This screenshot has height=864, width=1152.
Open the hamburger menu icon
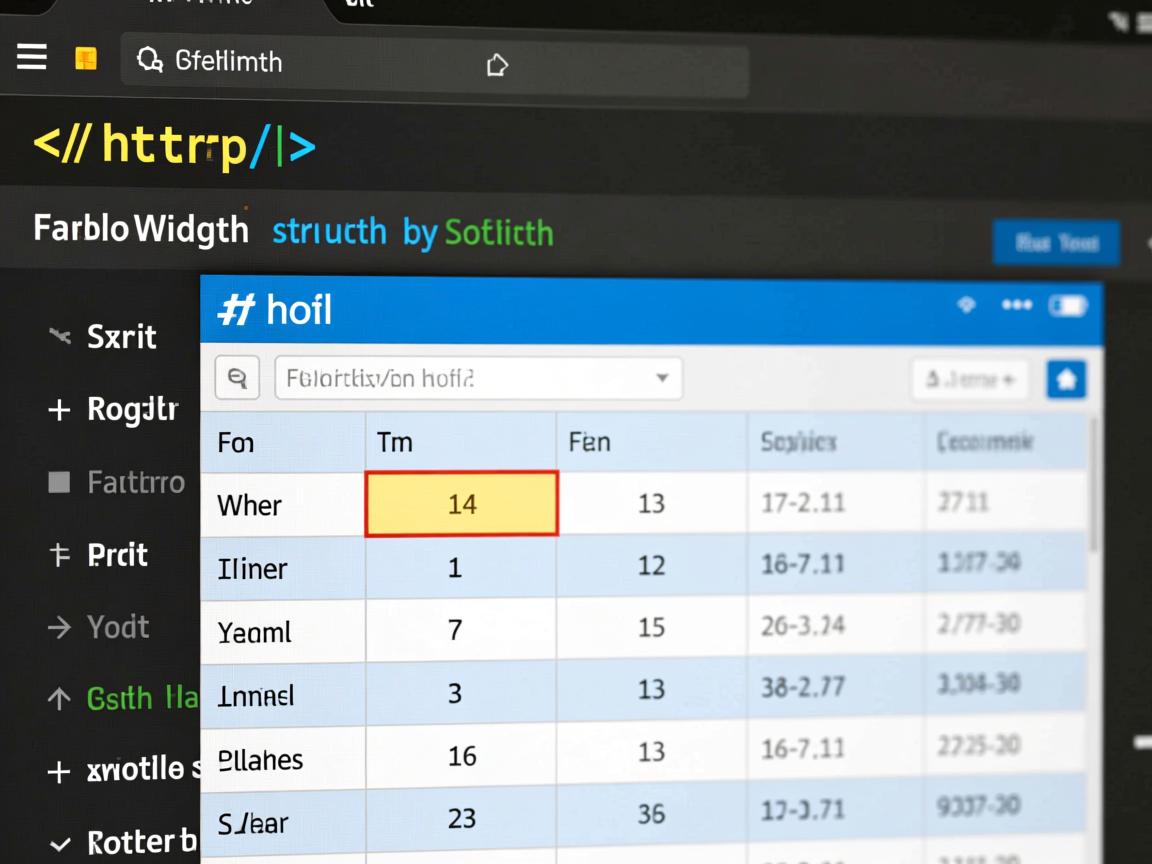[x=32, y=58]
